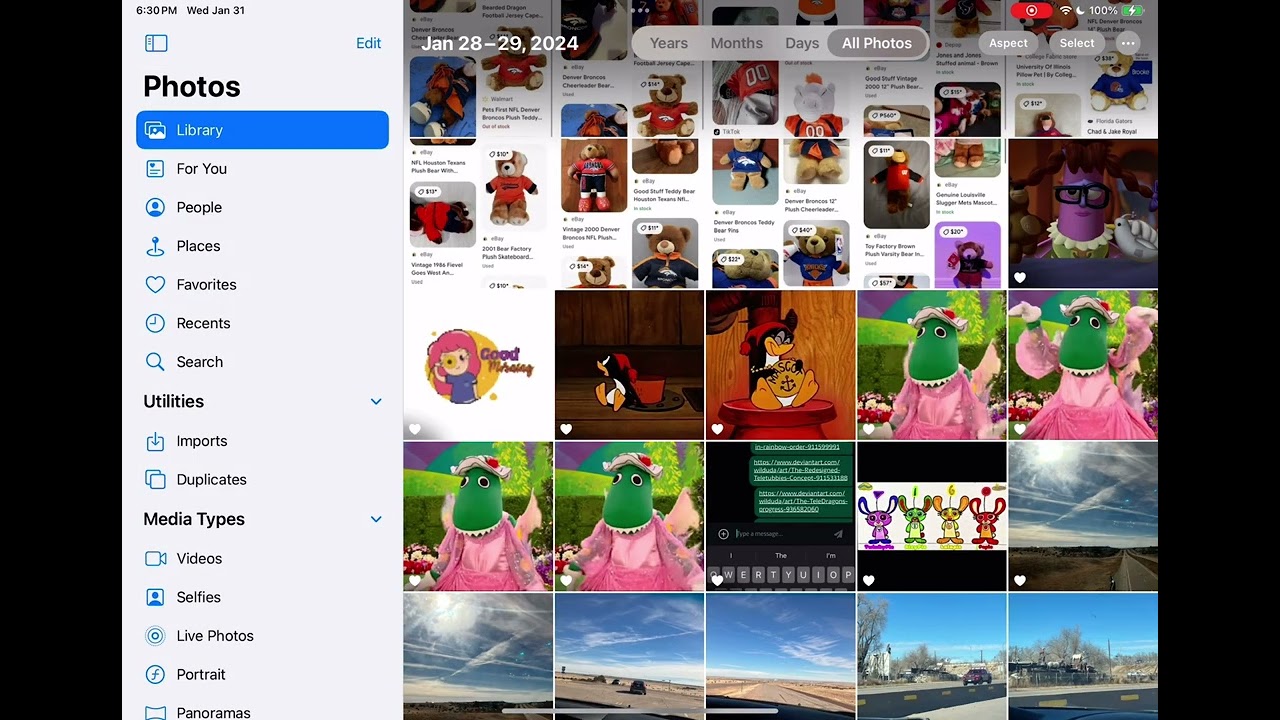Open the four colorful cartoon bunnies image
1280x720 pixels.
932,516
